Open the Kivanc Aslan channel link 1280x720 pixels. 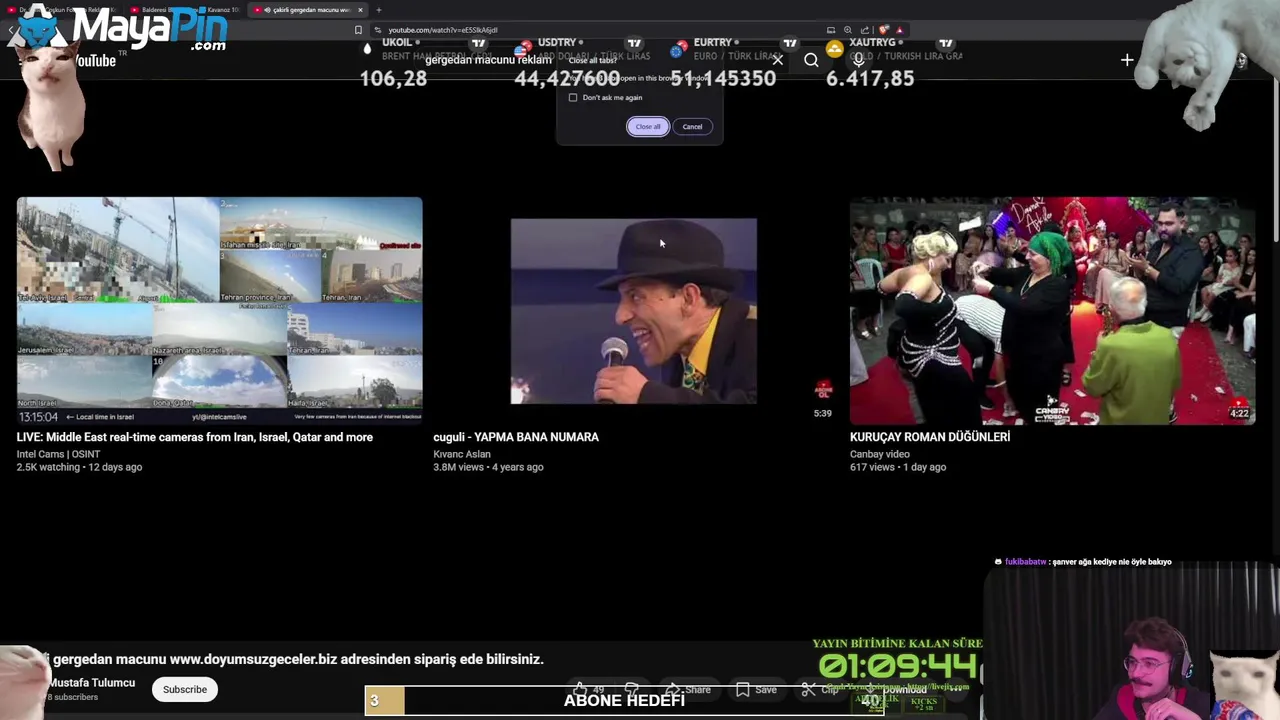[462, 454]
